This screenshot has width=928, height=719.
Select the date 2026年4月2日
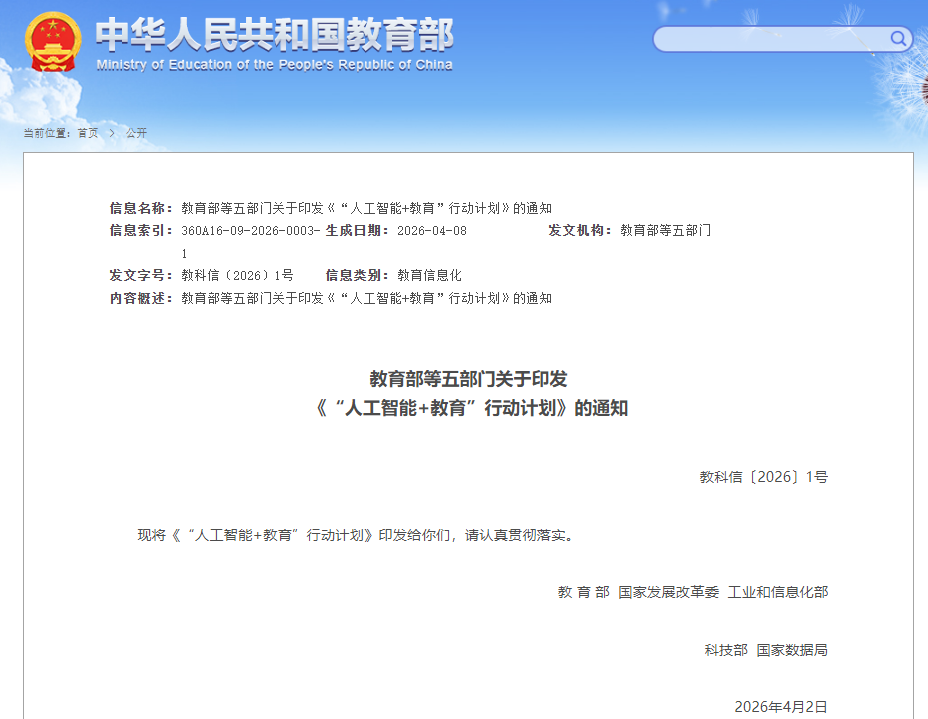[x=781, y=707]
